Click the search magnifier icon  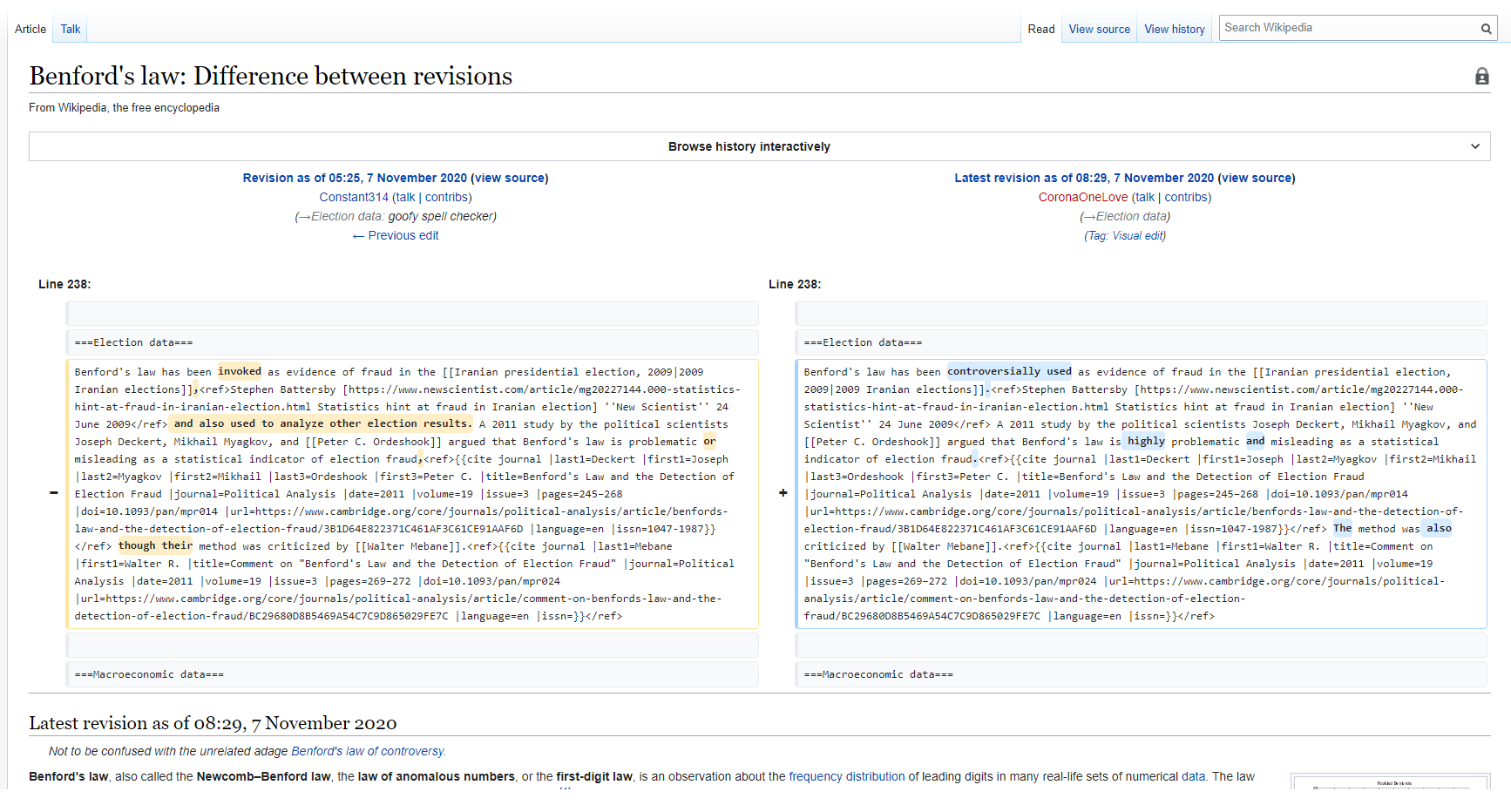(x=1486, y=29)
